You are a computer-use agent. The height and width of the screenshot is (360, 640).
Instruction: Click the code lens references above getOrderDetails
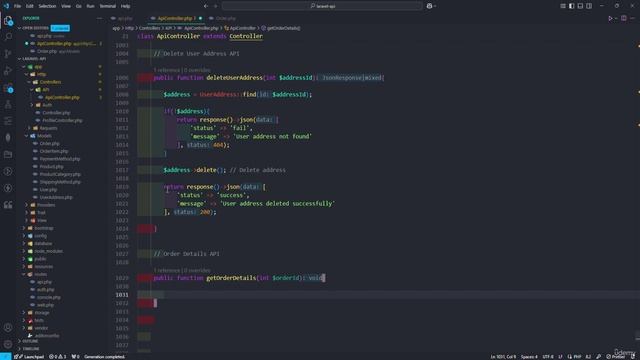point(182,270)
